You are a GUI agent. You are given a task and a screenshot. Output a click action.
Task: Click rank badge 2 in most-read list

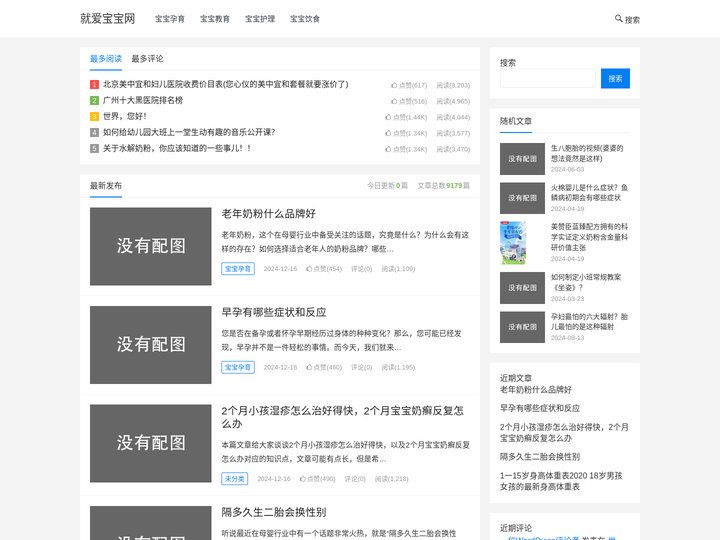point(94,101)
